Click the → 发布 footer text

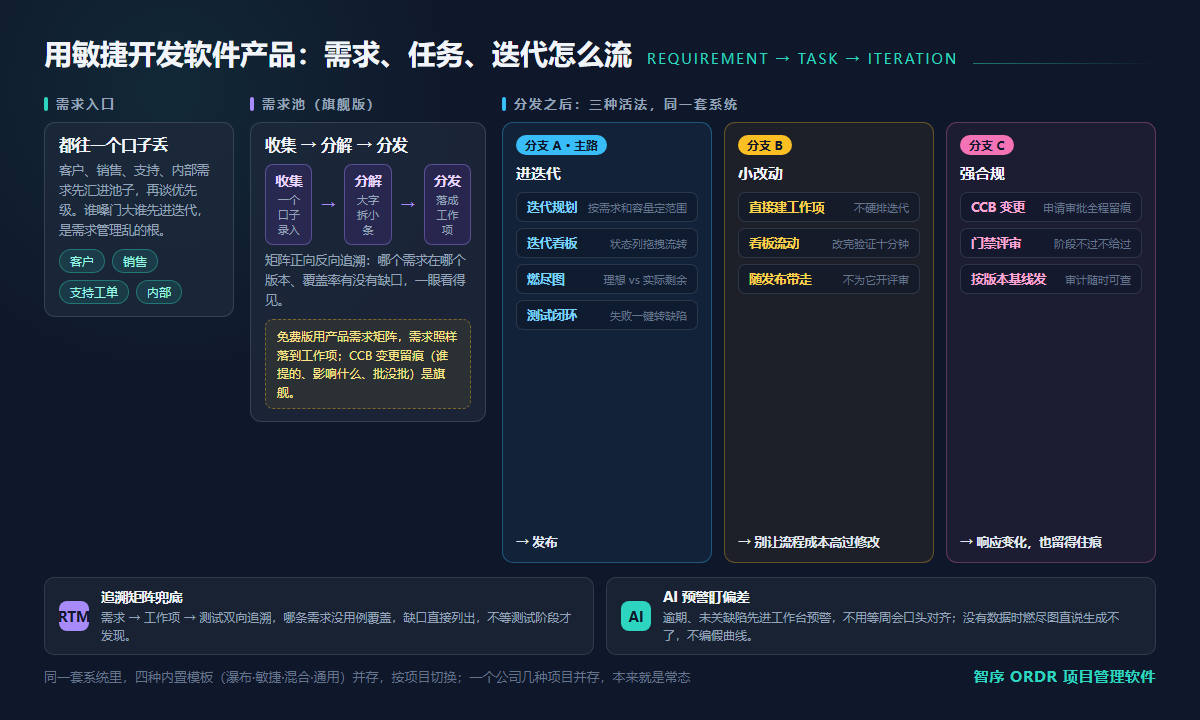coord(537,542)
